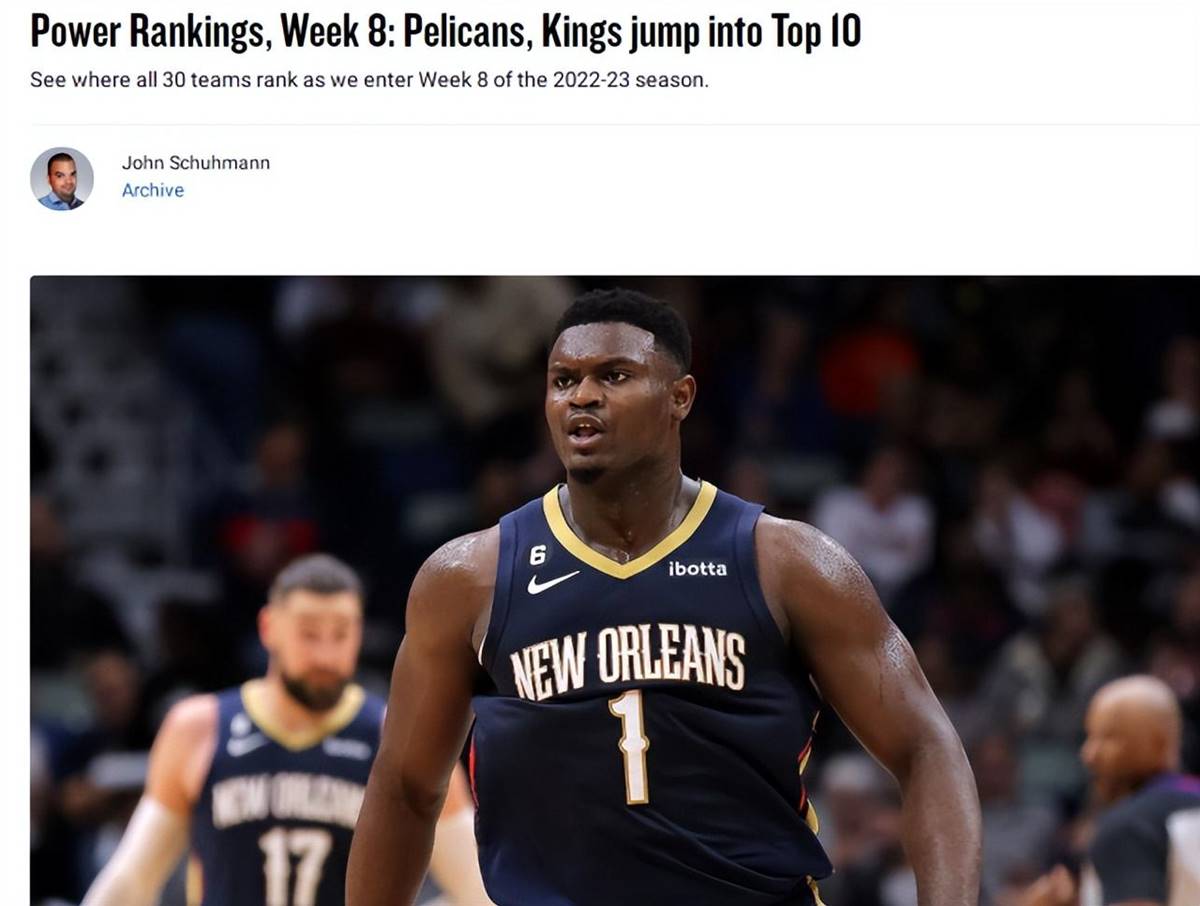Click the Power Rankings Week 8 headline

click(445, 32)
